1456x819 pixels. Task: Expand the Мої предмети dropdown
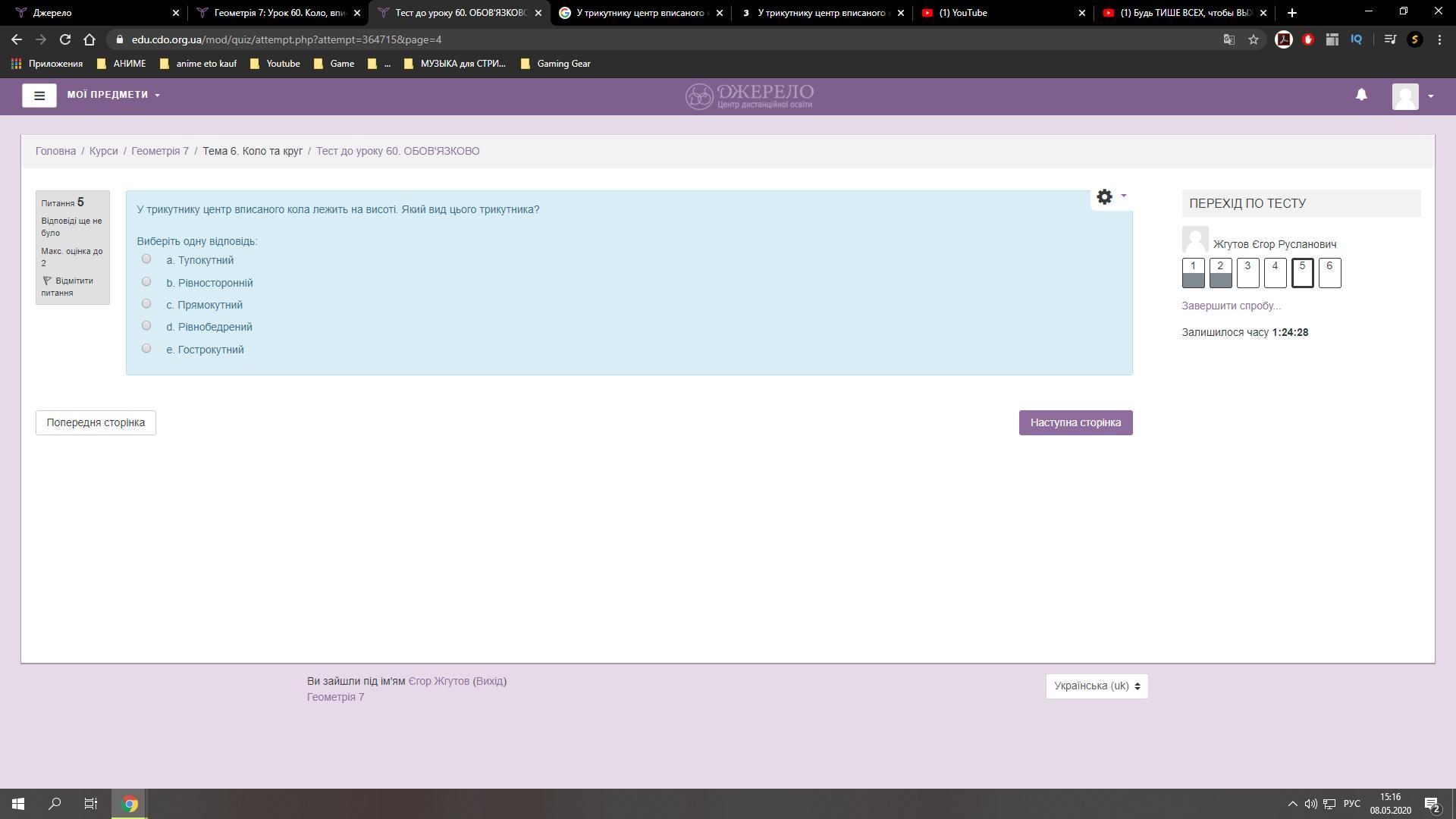tap(114, 95)
